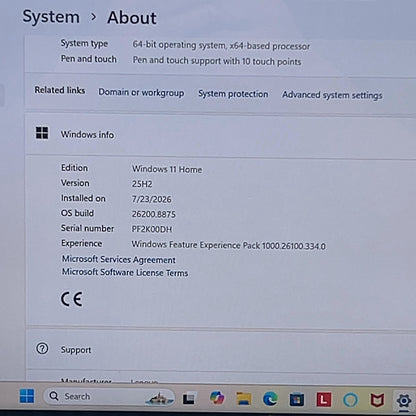Collapse the Windows info section
416x416 pixels.
tap(221, 134)
